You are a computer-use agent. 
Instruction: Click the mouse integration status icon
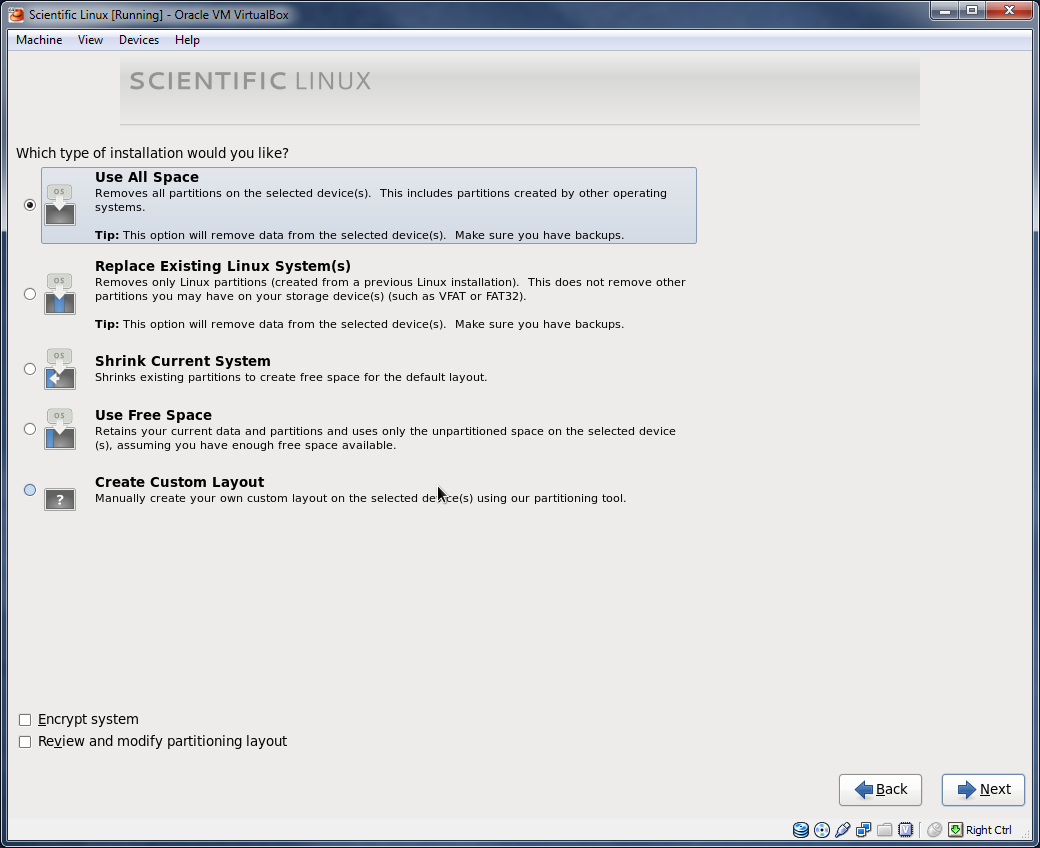pyautogui.click(x=935, y=829)
